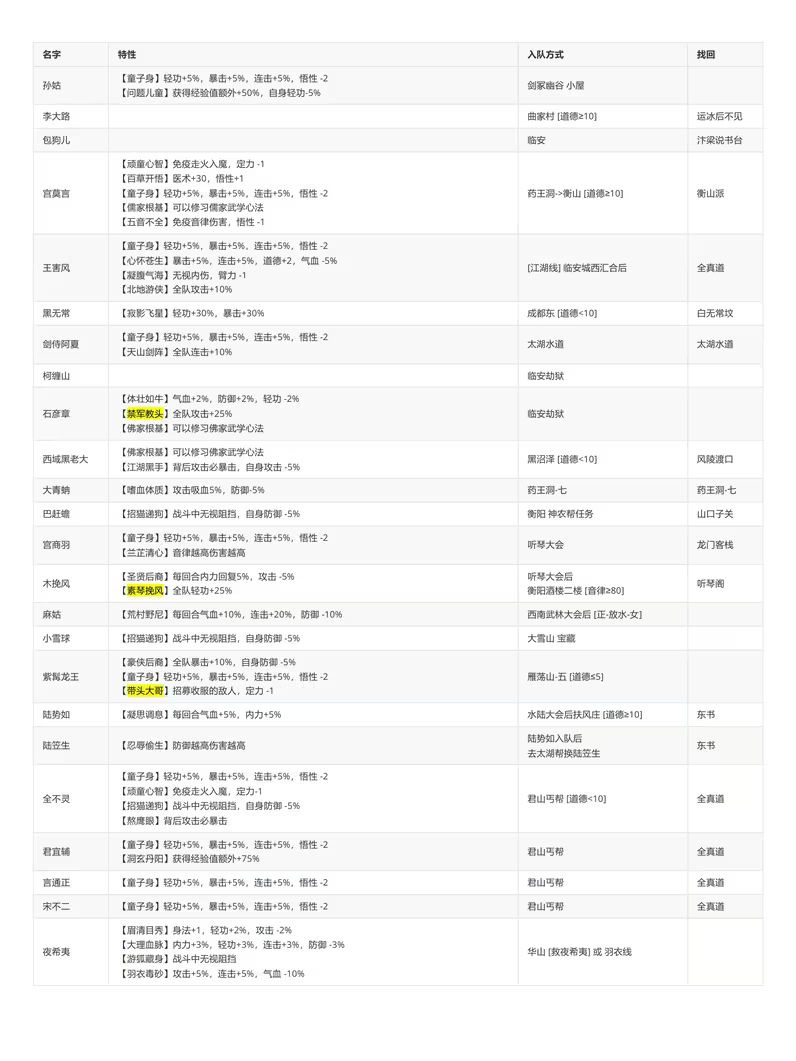Image resolution: width=796 pixels, height=1061 pixels.
Task: Click the 【凝思调息】 trait line
Action: (x=200, y=715)
